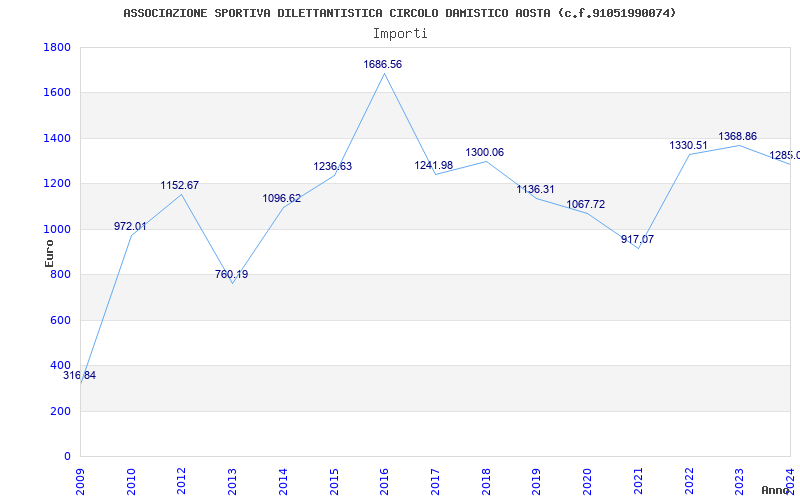Select the 200 y-axis tick label
This screenshot has height=500, width=800.
pyautogui.click(x=61, y=411)
